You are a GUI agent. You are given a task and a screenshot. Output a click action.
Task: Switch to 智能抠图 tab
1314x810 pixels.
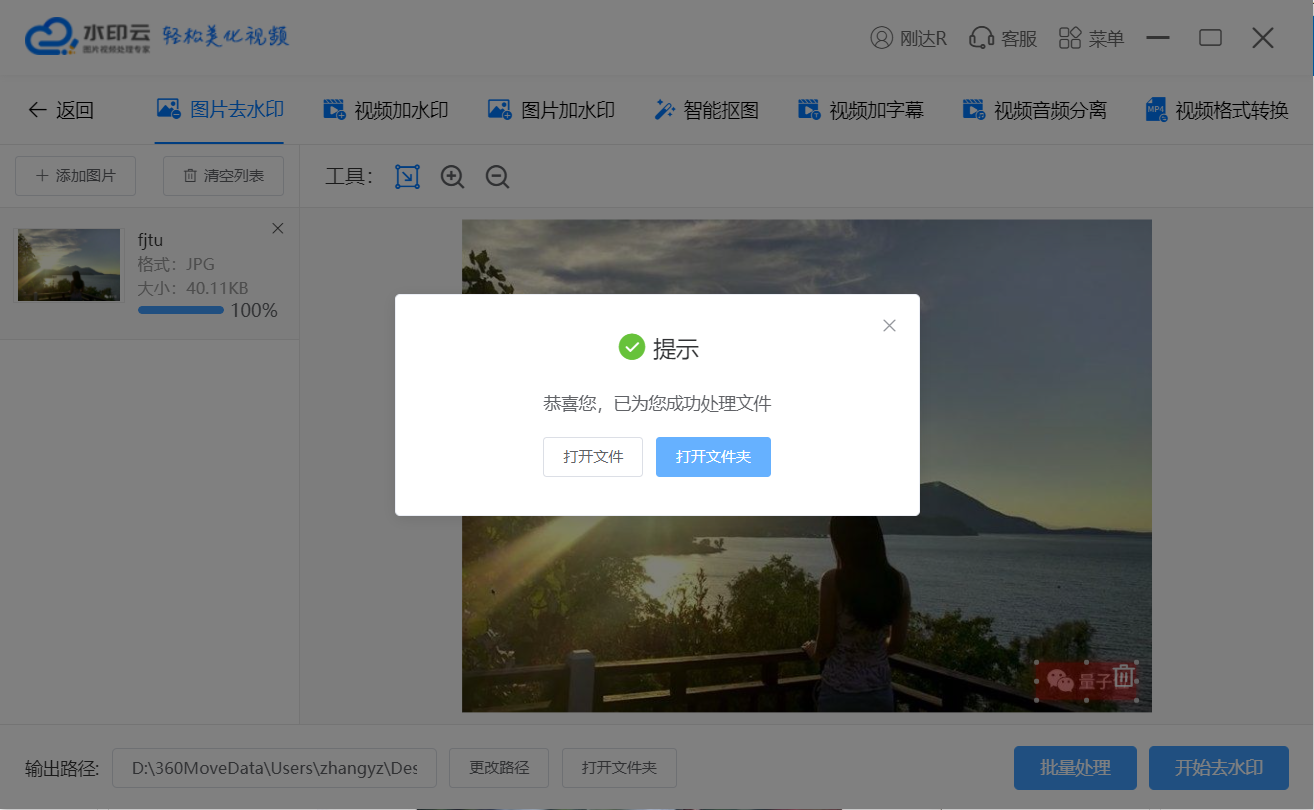[x=706, y=110]
